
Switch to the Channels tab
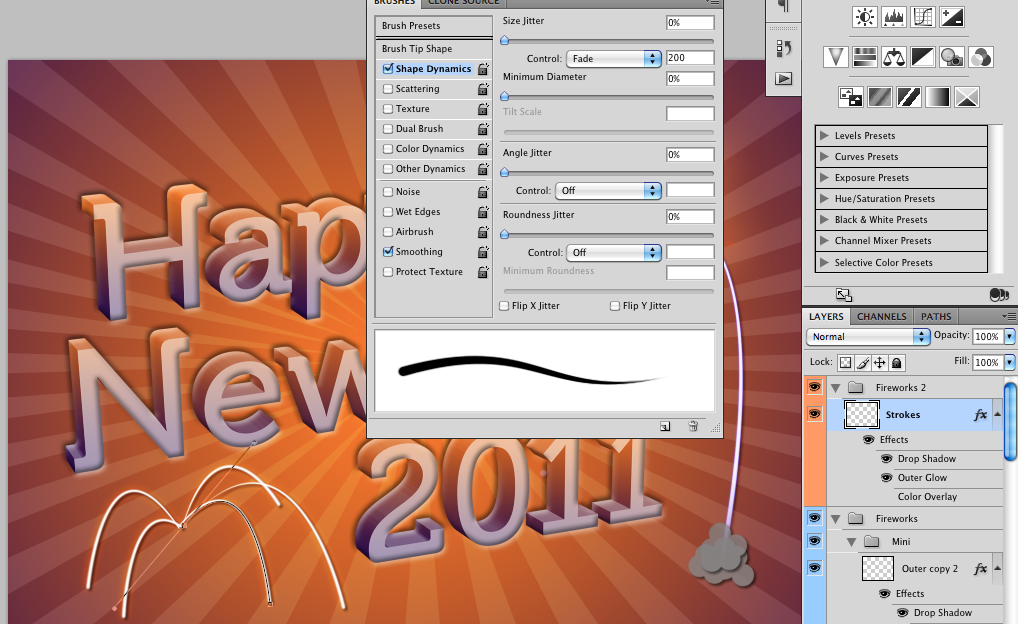pos(881,317)
